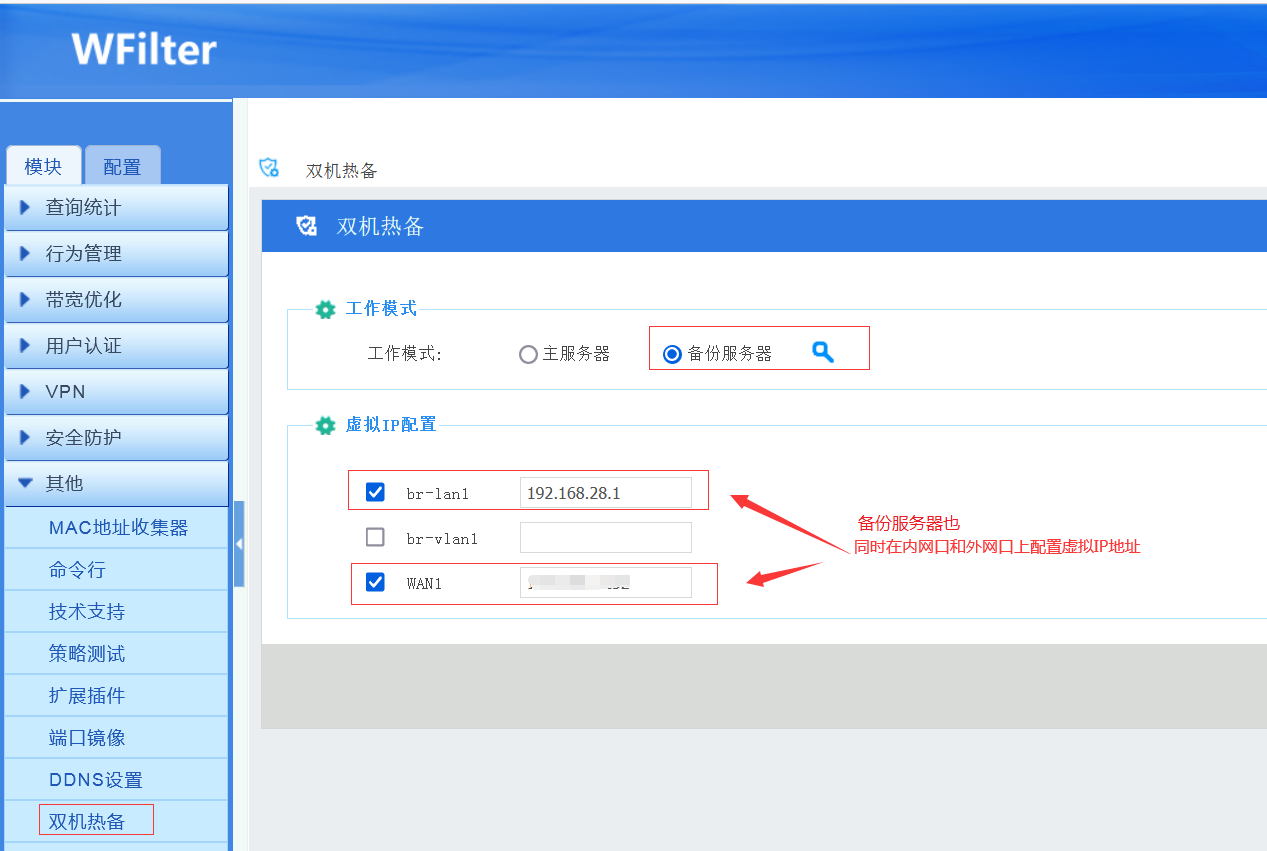Click the gear icon next to 虚拟IP配置
The height and width of the screenshot is (851, 1267).
(x=325, y=425)
